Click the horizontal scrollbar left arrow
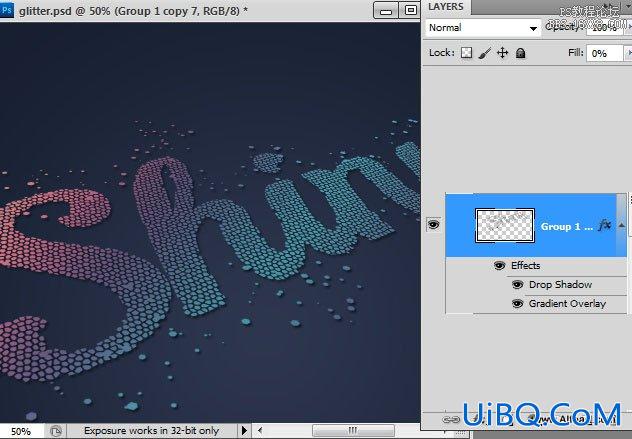632x439 pixels. coord(260,431)
